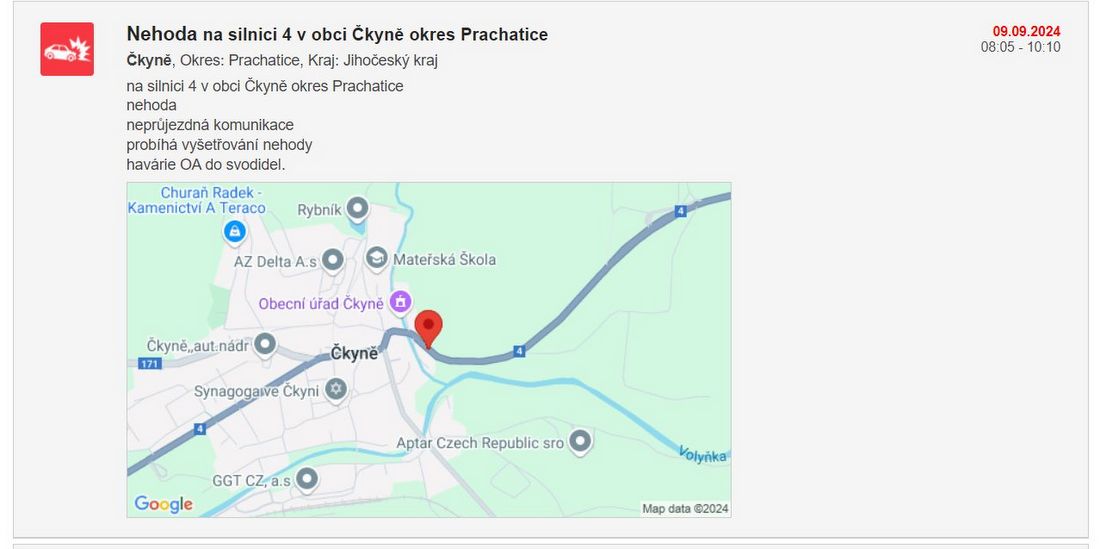The image size is (1100, 549).
Task: Open the Google logo on the map
Action: 163,503
